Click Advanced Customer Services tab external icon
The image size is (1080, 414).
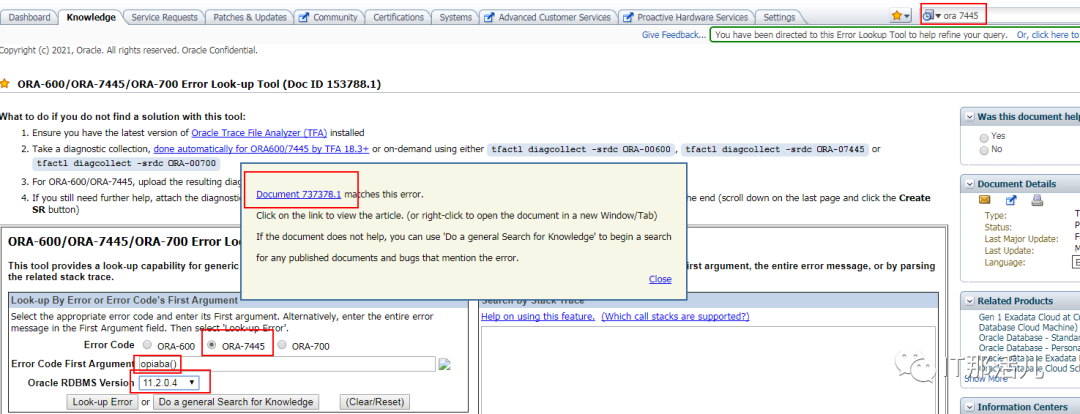(x=489, y=17)
